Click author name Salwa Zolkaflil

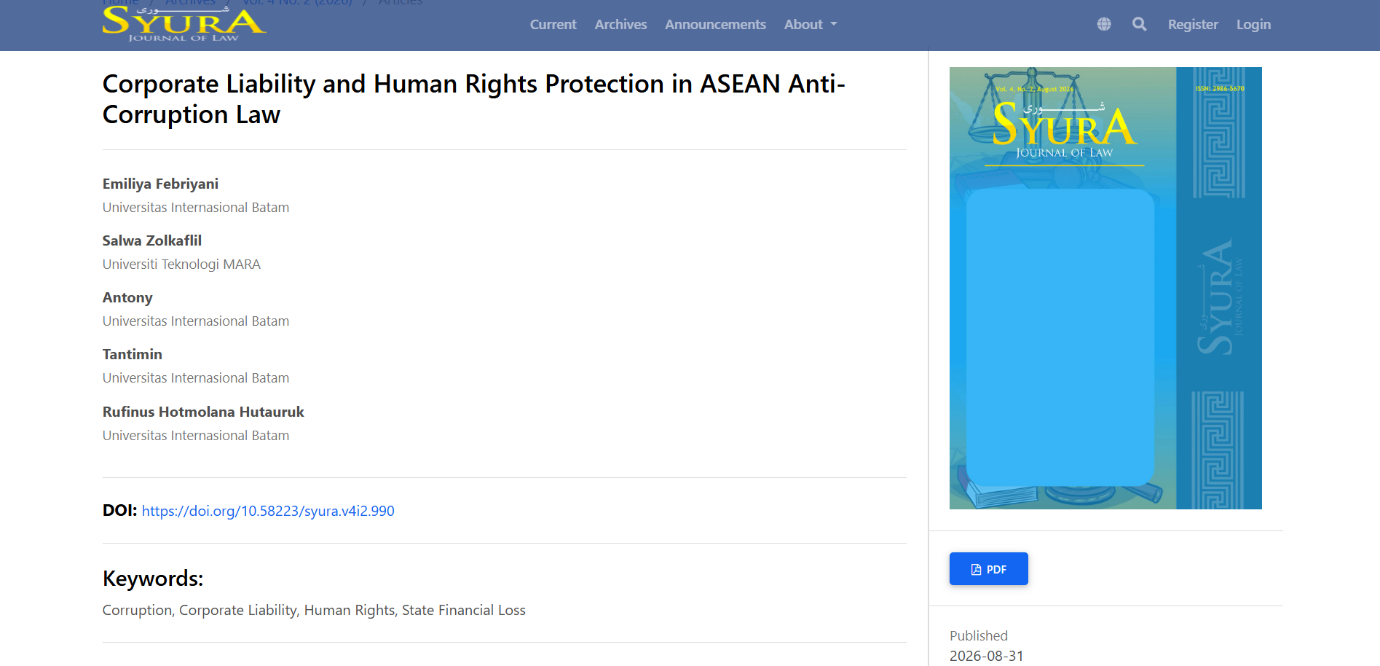click(x=152, y=241)
